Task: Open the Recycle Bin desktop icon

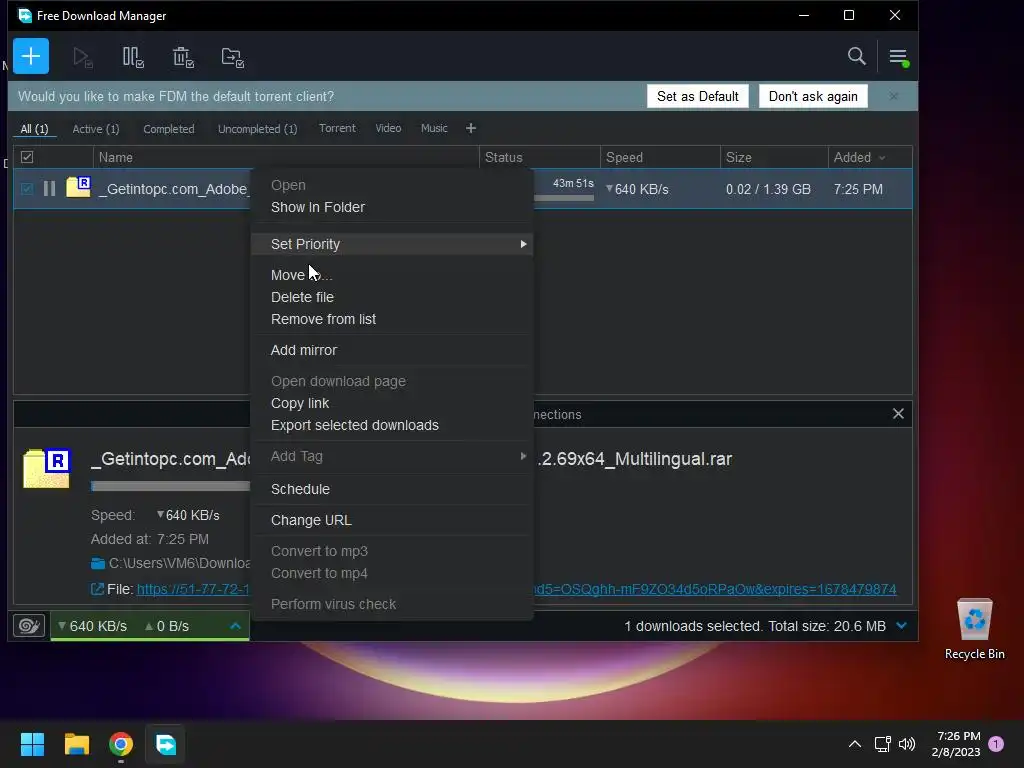Action: tap(974, 629)
